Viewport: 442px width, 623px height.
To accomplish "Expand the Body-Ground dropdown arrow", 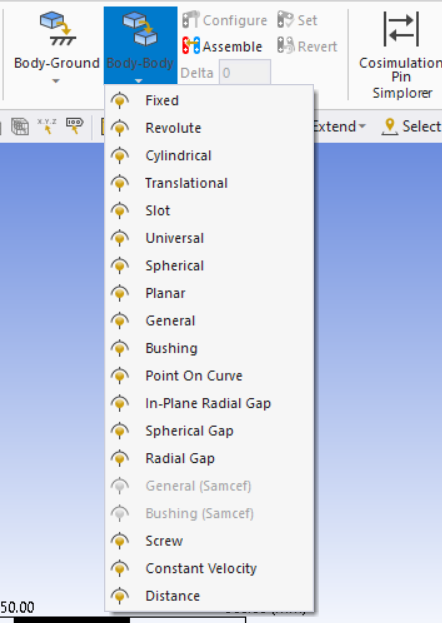I will pyautogui.click(x=56, y=81).
